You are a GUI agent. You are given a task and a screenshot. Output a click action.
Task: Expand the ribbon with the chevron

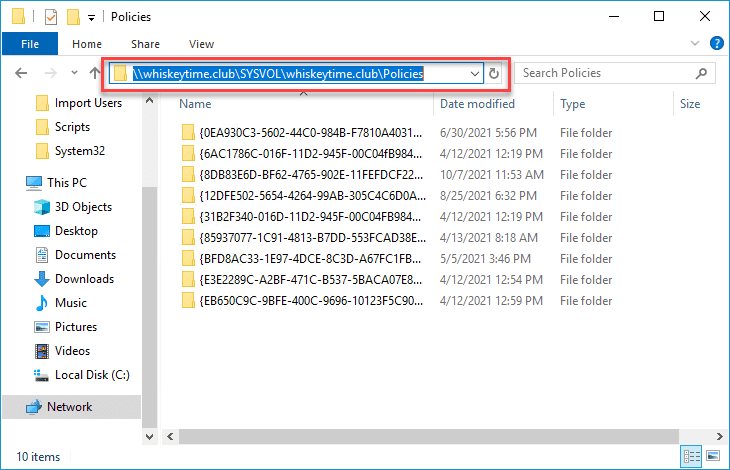[x=695, y=43]
